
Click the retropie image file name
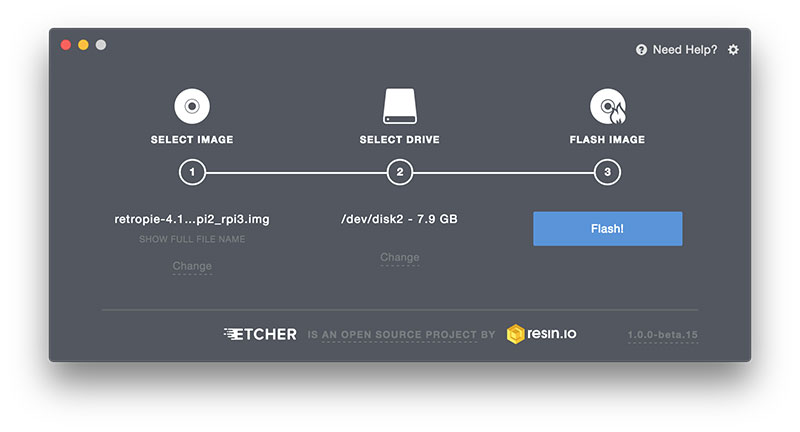pos(192,219)
